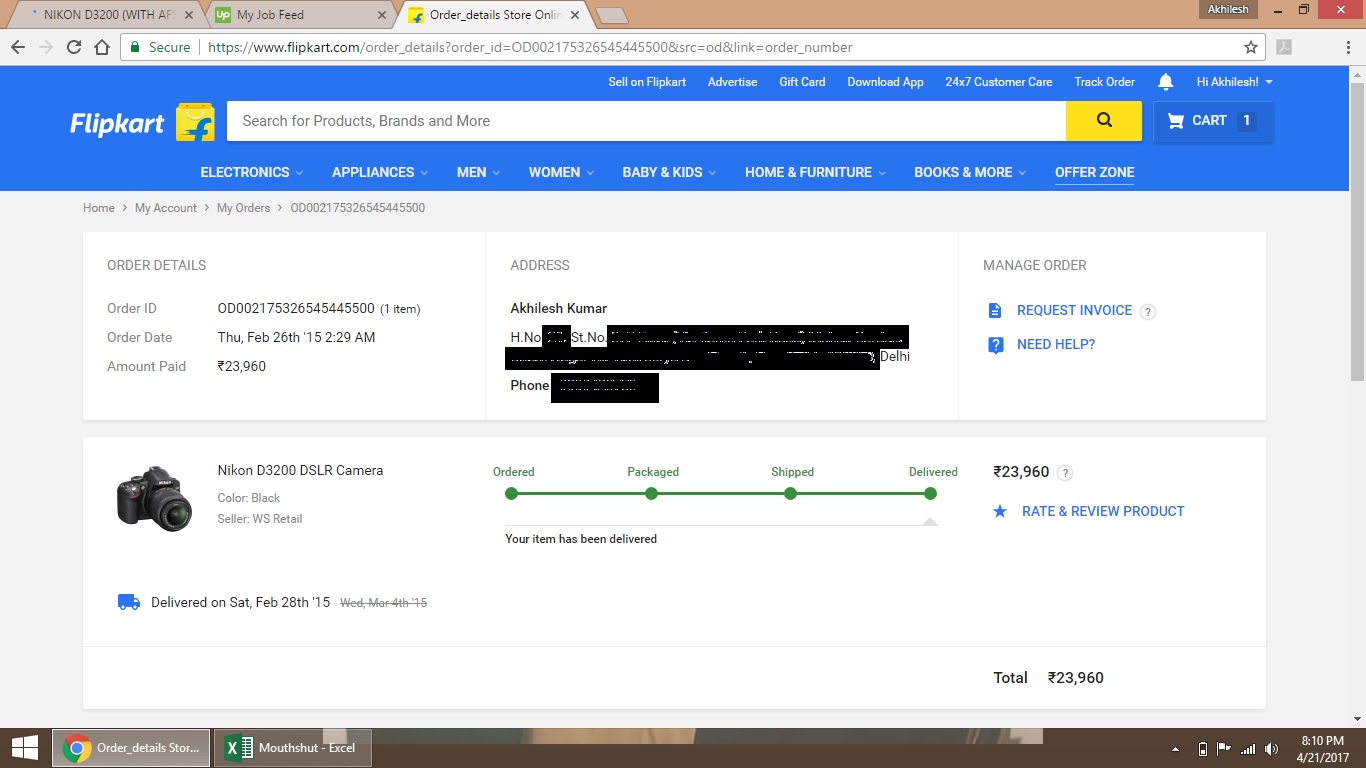Expand the Home & Furniture dropdown
This screenshot has height=768, width=1366.
[x=815, y=172]
